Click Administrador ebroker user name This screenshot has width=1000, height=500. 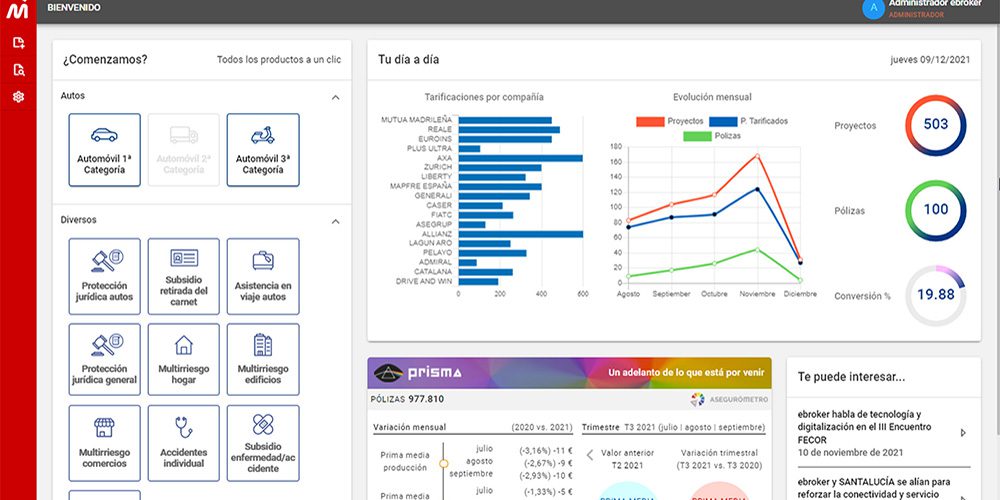coord(934,3)
